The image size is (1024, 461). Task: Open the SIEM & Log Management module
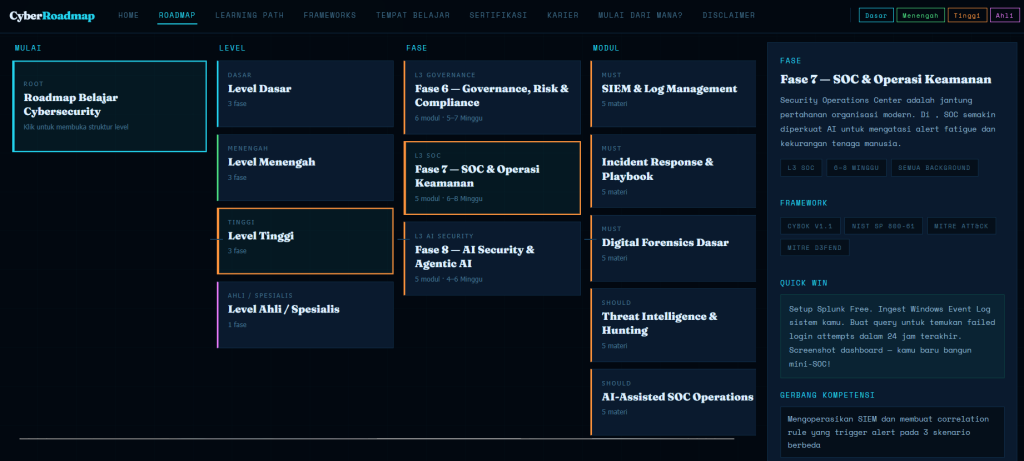673,93
